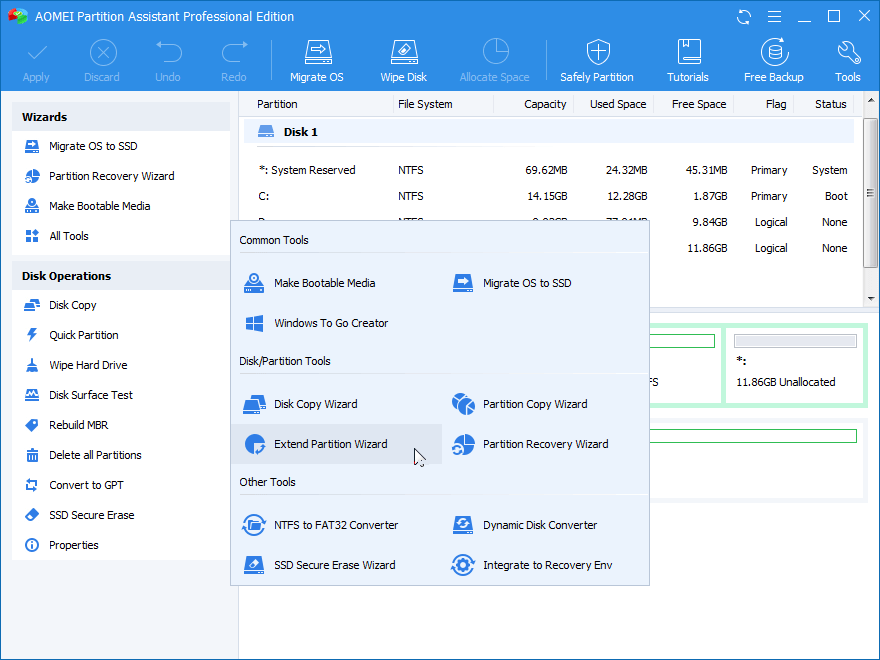Click the Redo arrow in toolbar
Screen dimensions: 880x660
(x=233, y=61)
